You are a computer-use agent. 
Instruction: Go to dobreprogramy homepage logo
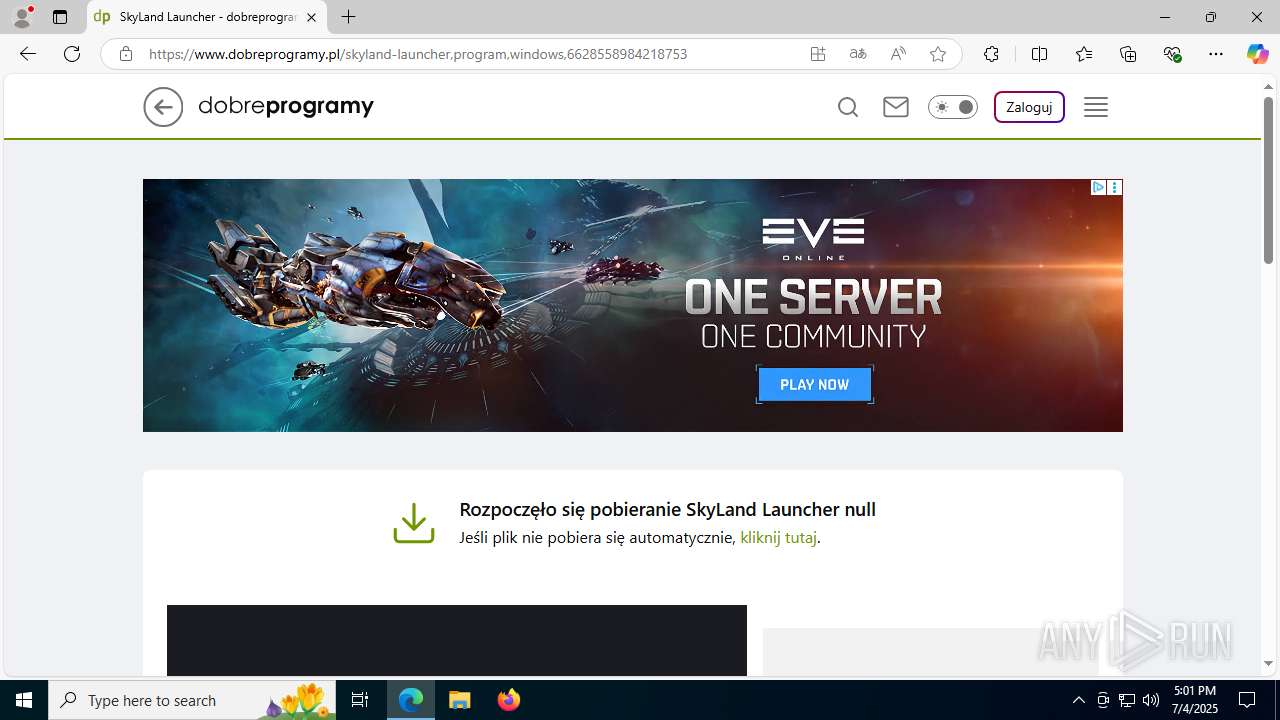(286, 106)
